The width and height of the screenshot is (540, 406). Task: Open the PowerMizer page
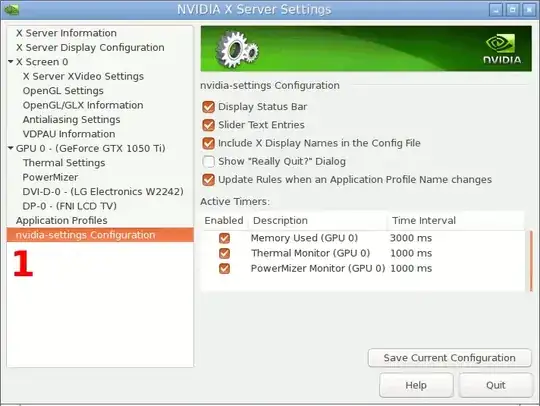50,177
